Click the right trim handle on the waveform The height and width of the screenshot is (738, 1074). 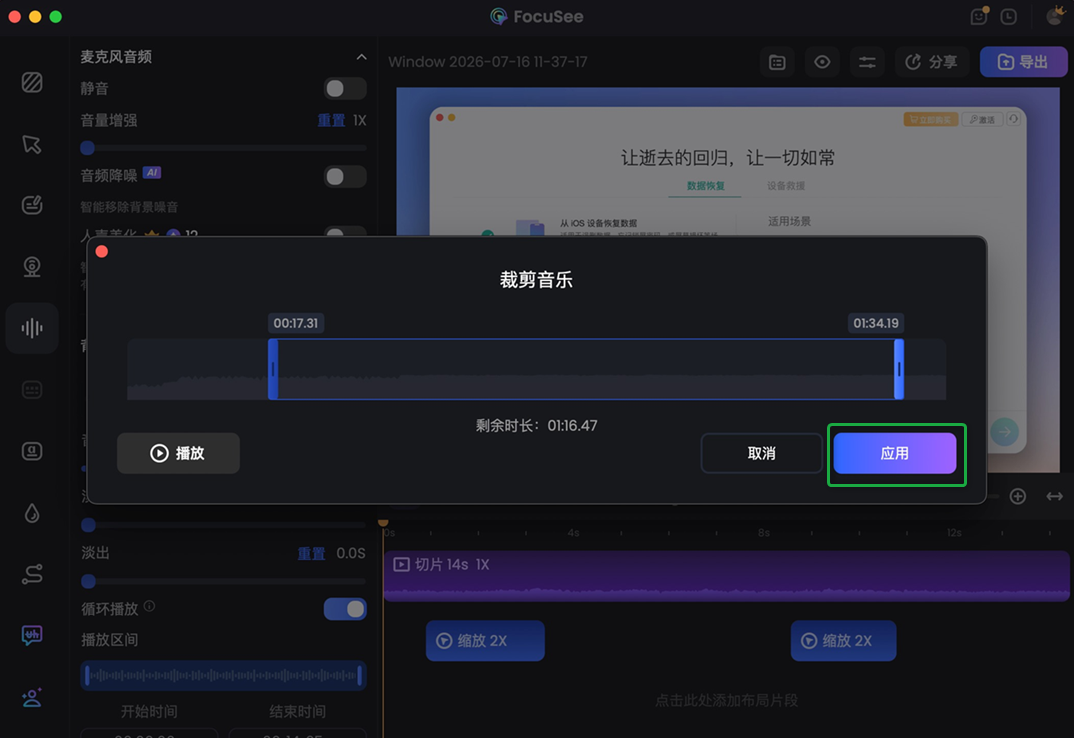(x=899, y=369)
